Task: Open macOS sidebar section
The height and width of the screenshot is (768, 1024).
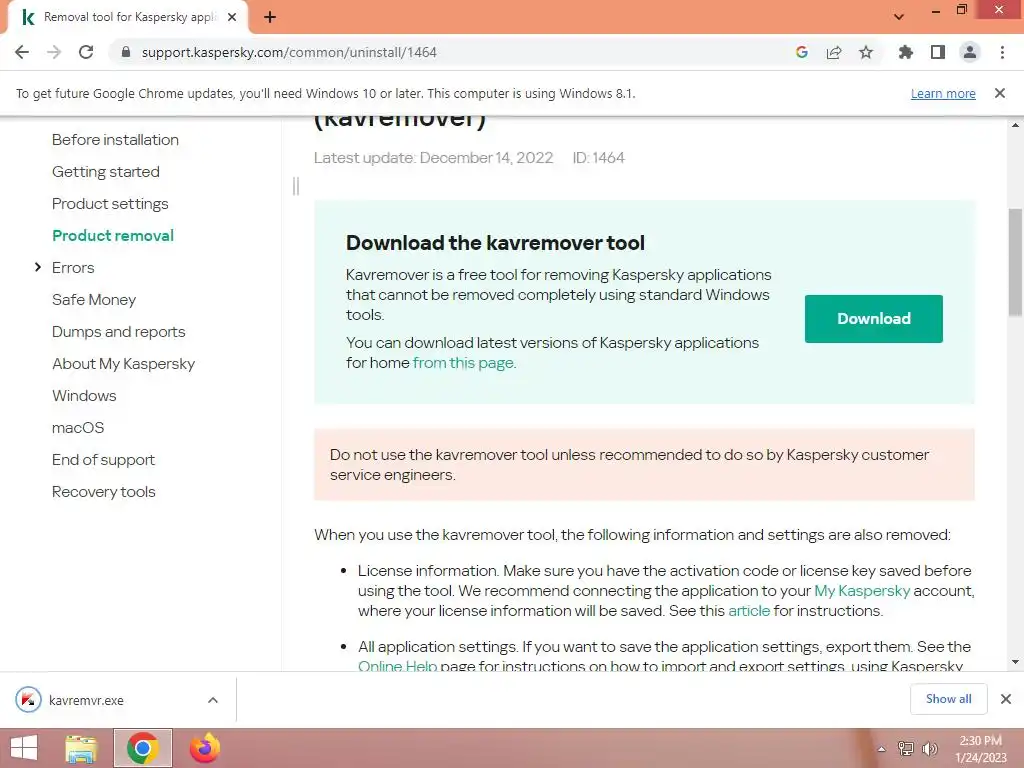Action: tap(78, 428)
